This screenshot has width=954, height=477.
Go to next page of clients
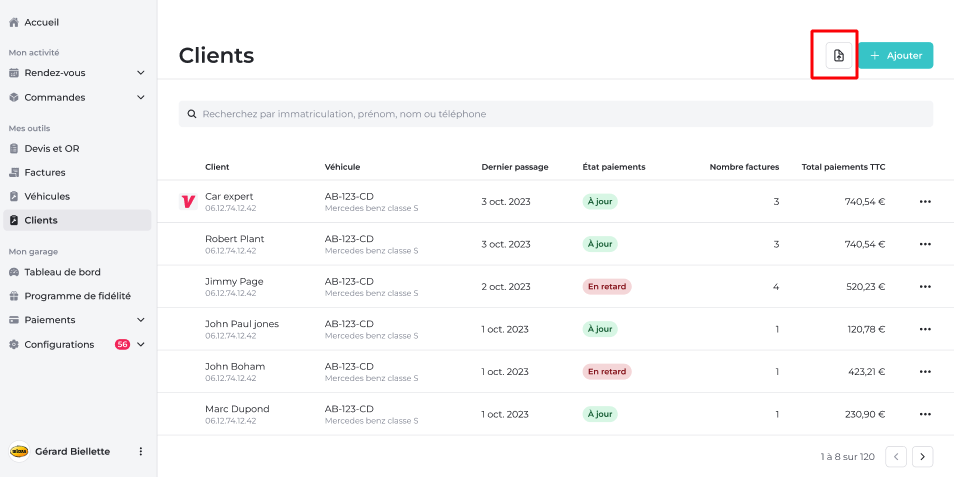coord(922,457)
